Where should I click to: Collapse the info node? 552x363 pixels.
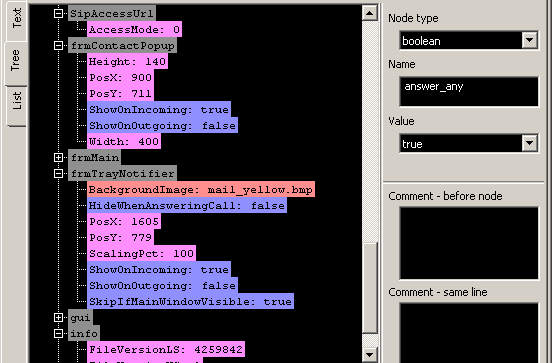tap(58, 333)
